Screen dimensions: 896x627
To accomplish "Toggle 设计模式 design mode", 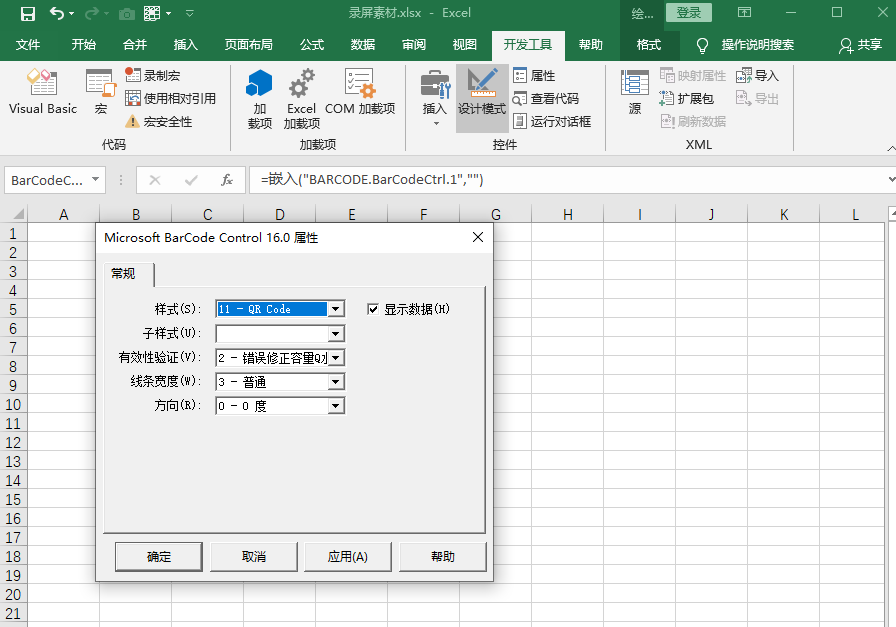I will click(x=482, y=98).
